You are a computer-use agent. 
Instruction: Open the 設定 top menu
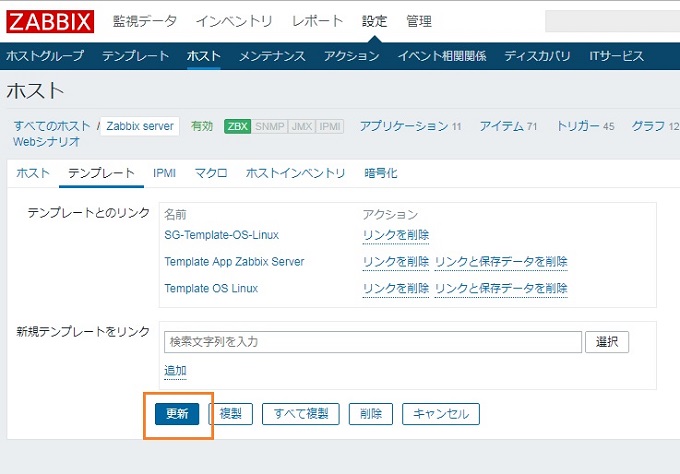pos(374,21)
